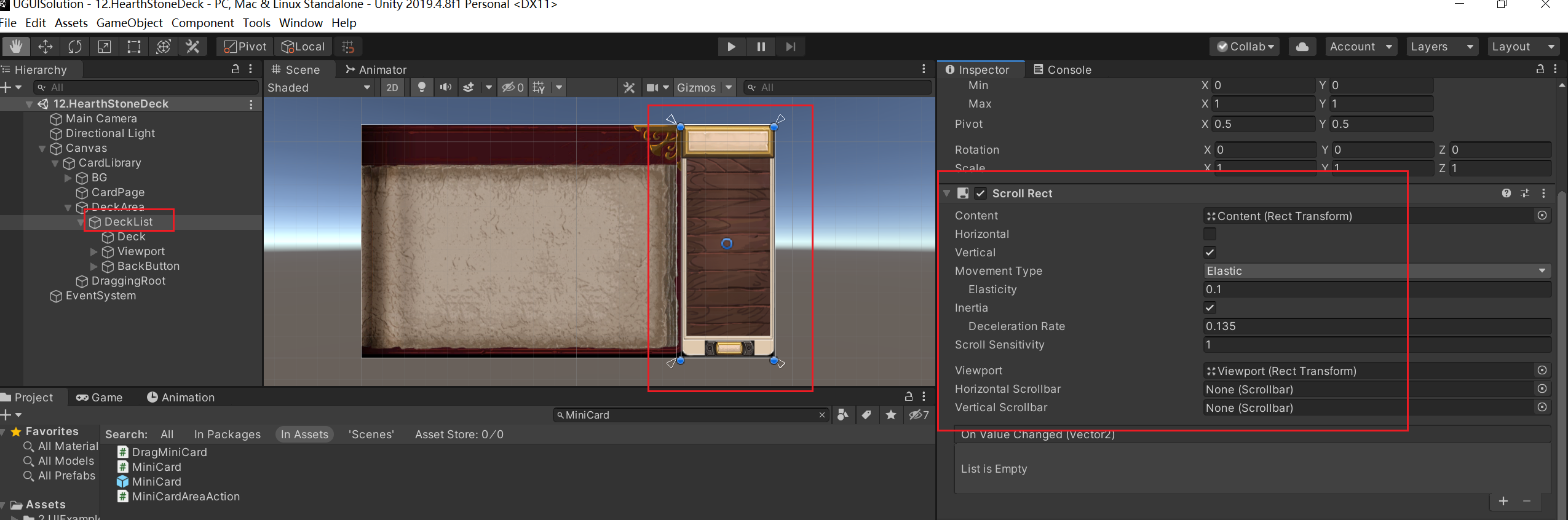Open the Layout dropdown
This screenshot has height=520, width=1568.
[1522, 47]
